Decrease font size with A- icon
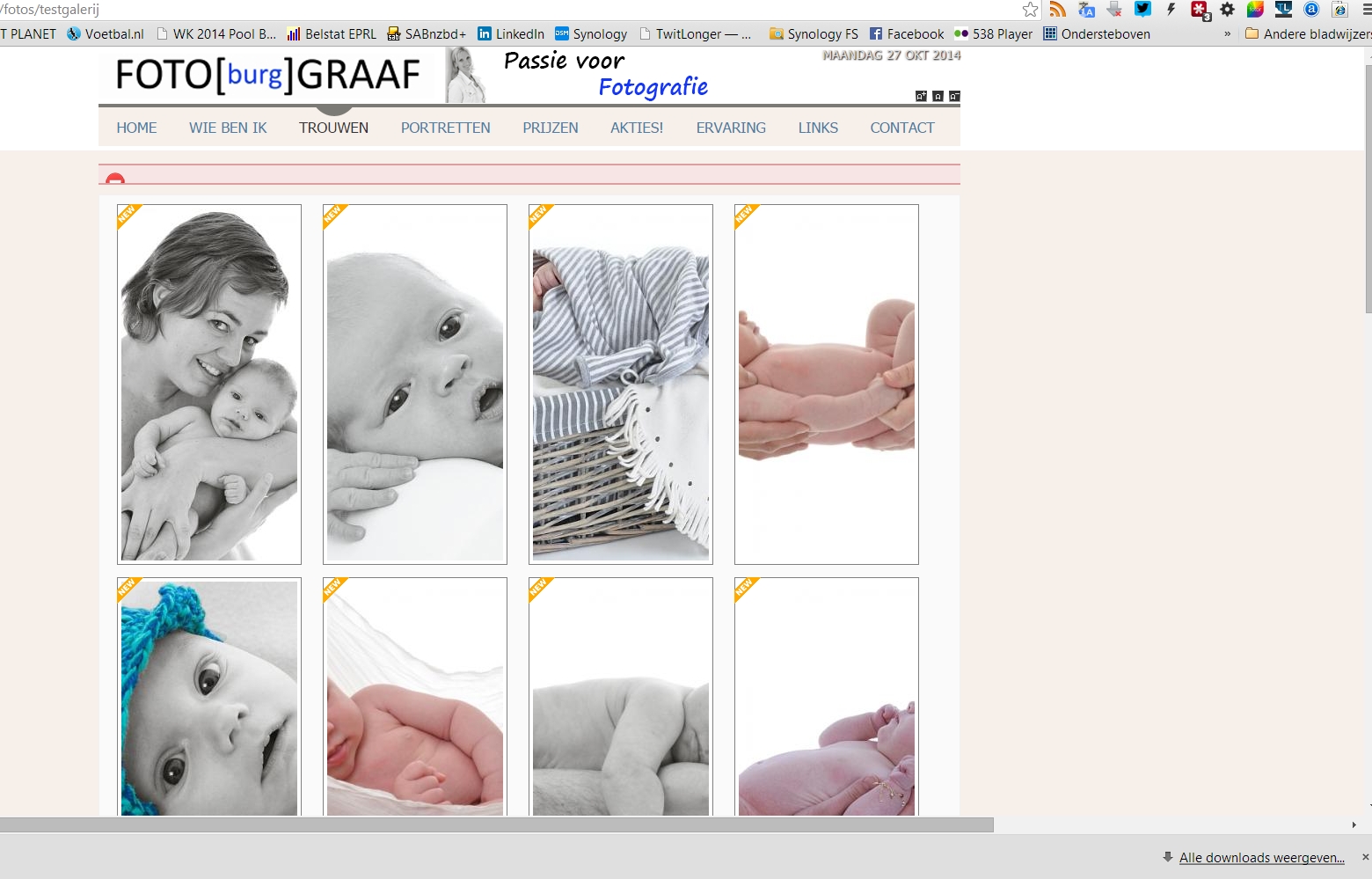The image size is (1372, 879). click(954, 96)
